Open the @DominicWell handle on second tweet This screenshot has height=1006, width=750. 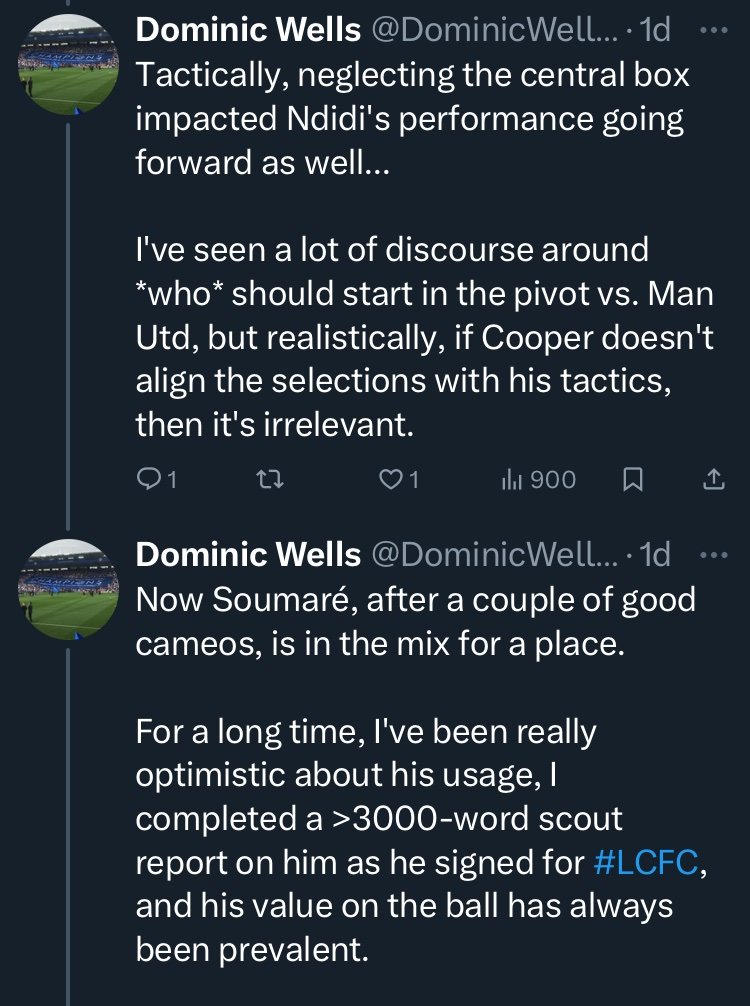point(495,554)
